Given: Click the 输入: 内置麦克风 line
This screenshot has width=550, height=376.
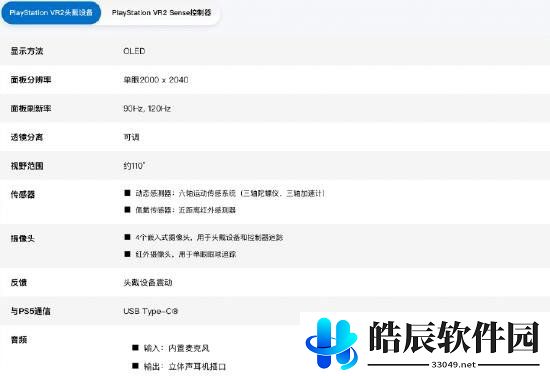Looking at the screenshot, I should [x=171, y=348].
